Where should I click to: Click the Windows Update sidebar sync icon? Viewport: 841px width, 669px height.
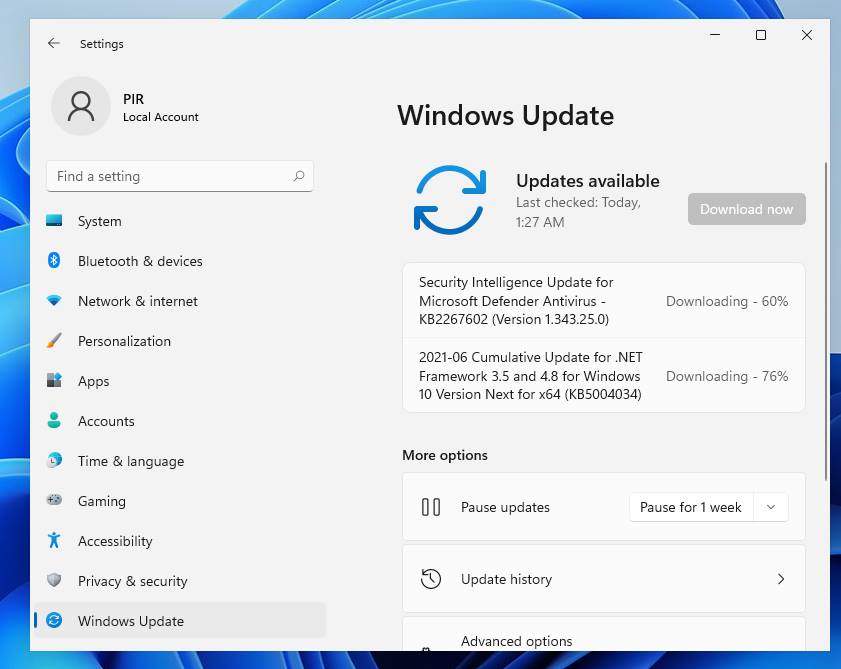(54, 620)
